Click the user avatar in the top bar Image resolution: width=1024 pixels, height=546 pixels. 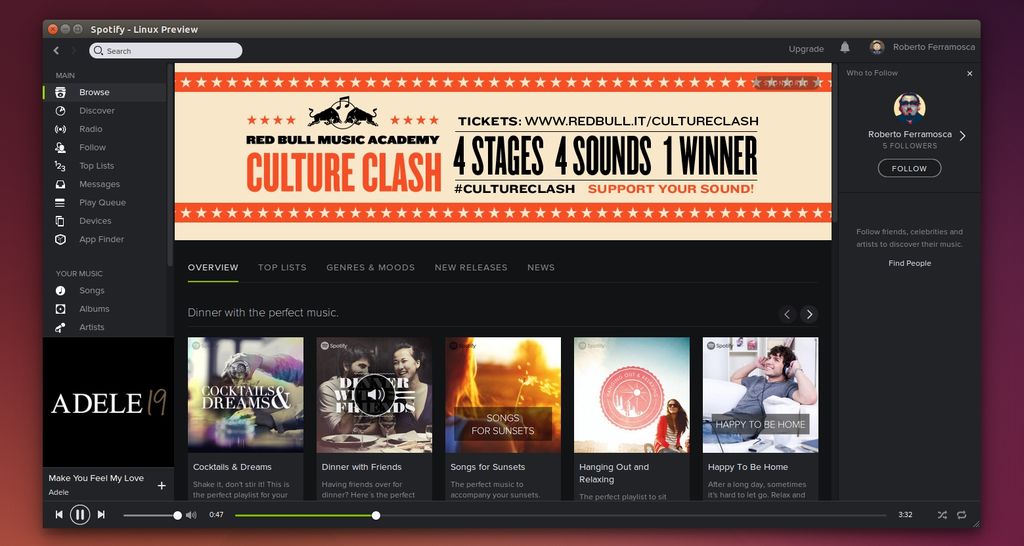877,47
